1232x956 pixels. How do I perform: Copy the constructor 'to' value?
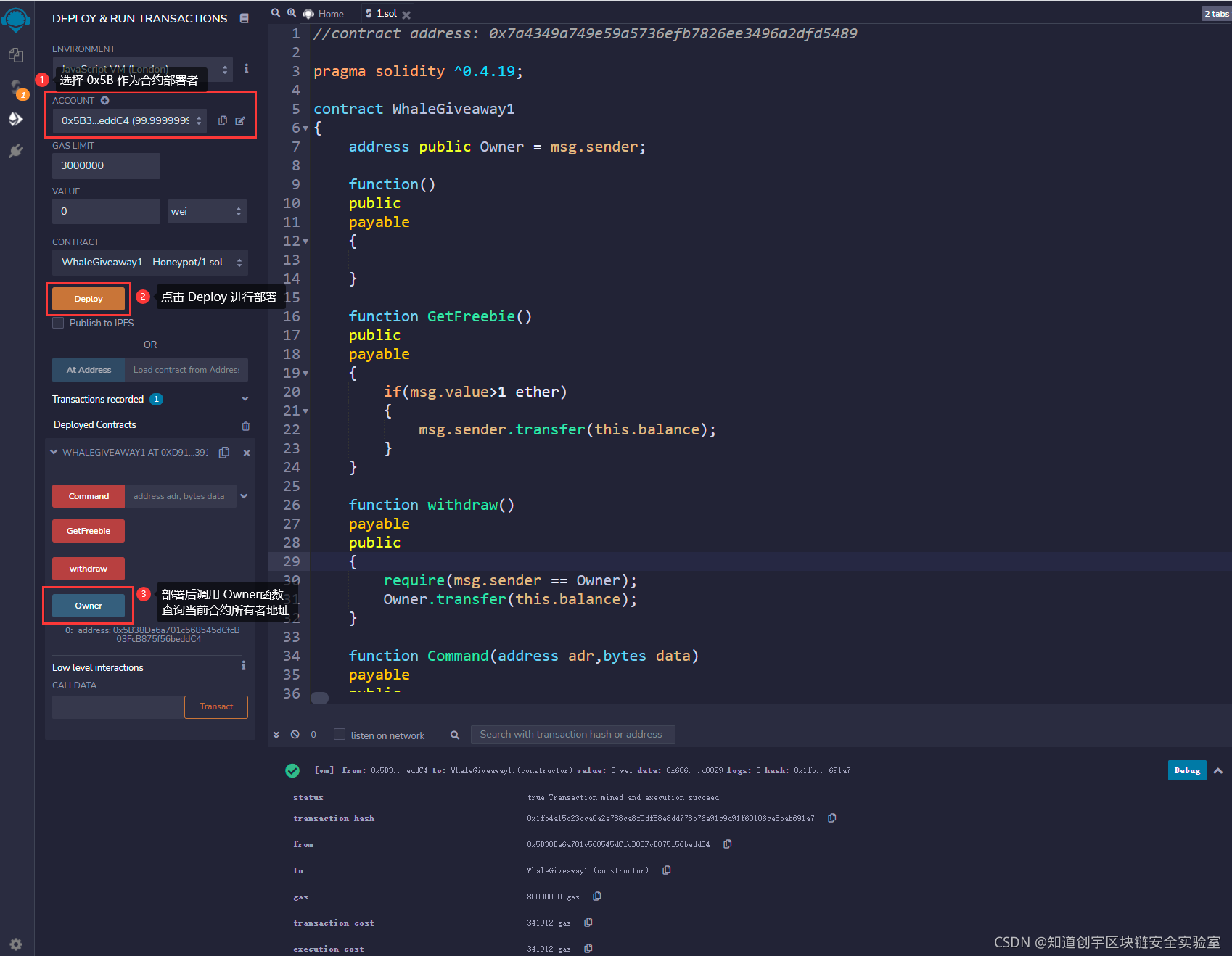[667, 870]
